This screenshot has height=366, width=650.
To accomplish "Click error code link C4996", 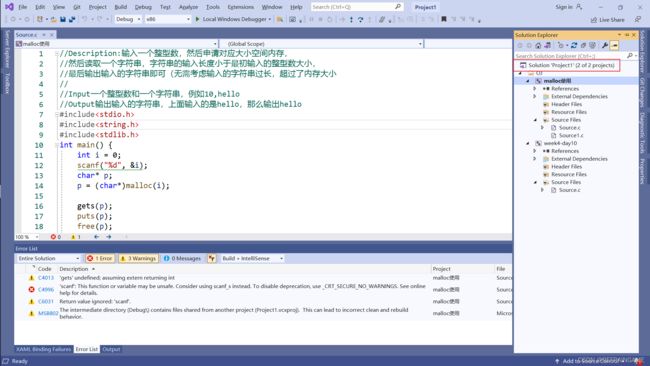I will pyautogui.click(x=46, y=289).
